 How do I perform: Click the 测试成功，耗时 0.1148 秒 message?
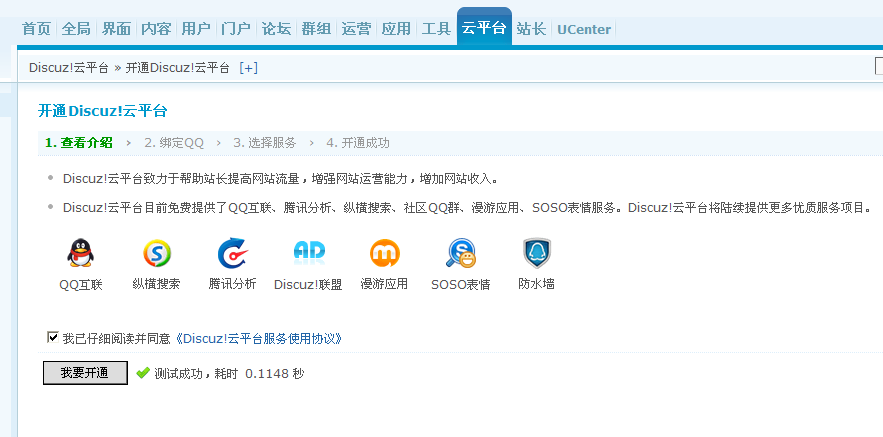pos(229,373)
